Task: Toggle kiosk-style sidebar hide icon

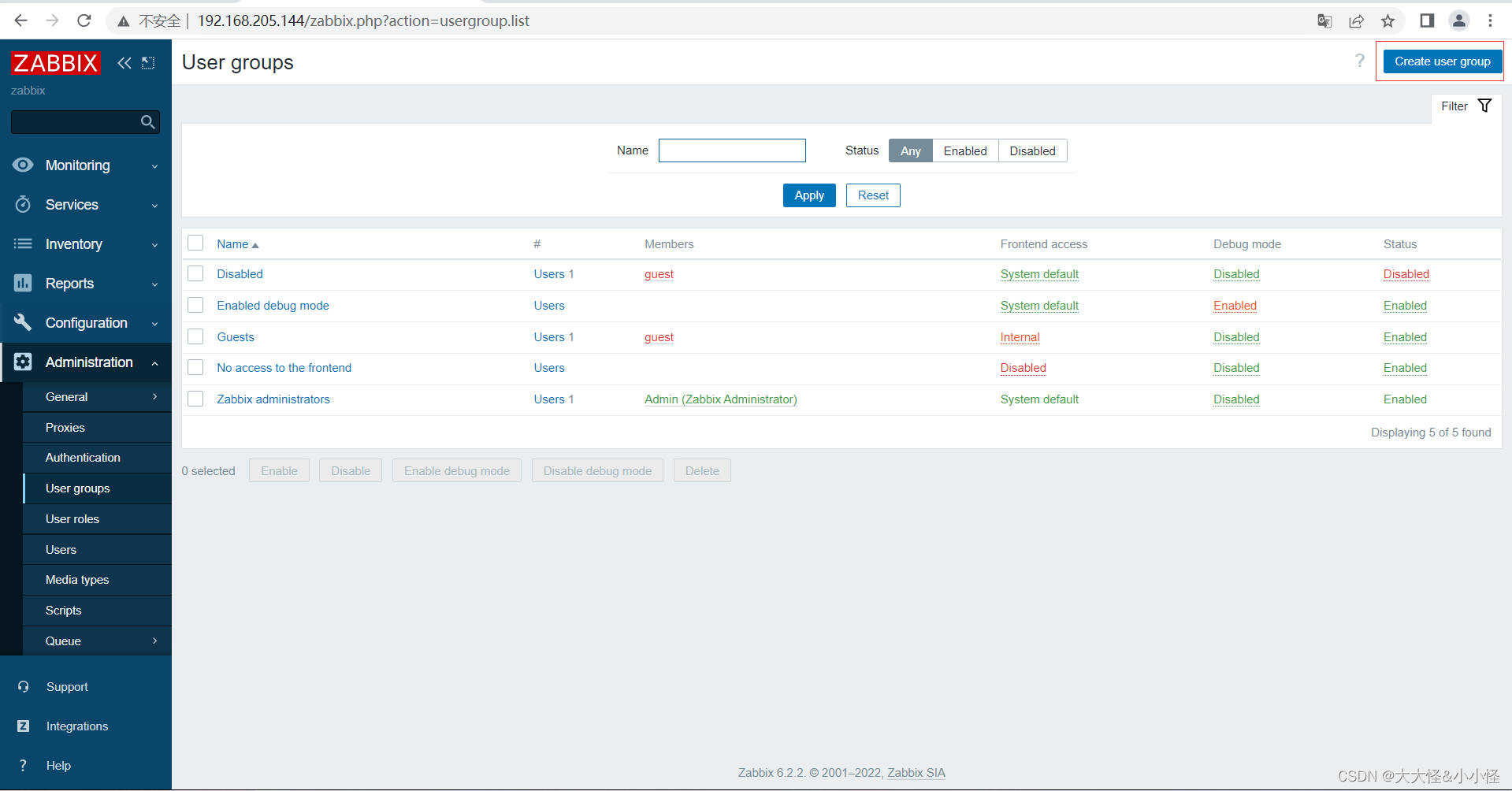Action: click(x=148, y=63)
